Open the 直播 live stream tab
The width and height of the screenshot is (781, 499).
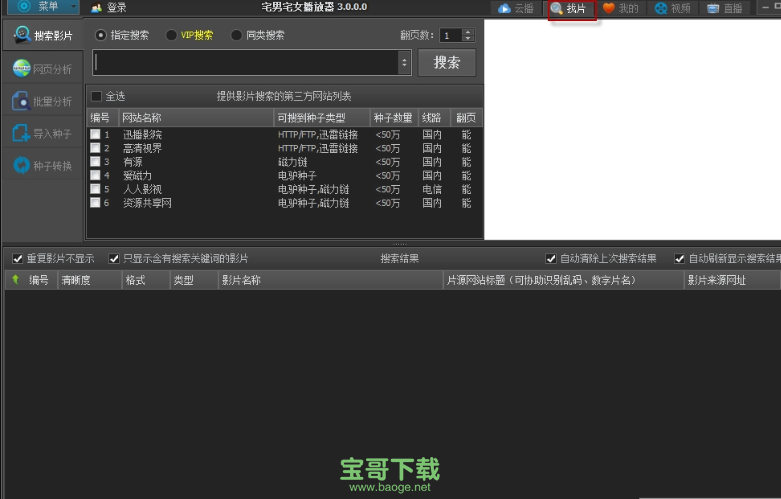click(725, 8)
